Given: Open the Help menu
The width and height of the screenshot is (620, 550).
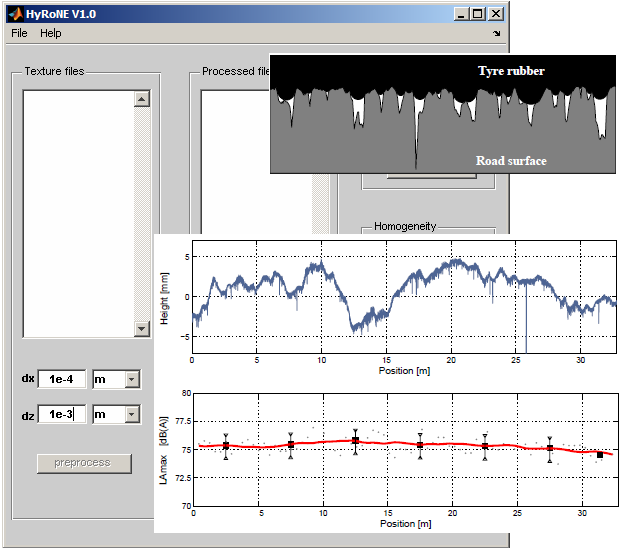Looking at the screenshot, I should pyautogui.click(x=51, y=33).
